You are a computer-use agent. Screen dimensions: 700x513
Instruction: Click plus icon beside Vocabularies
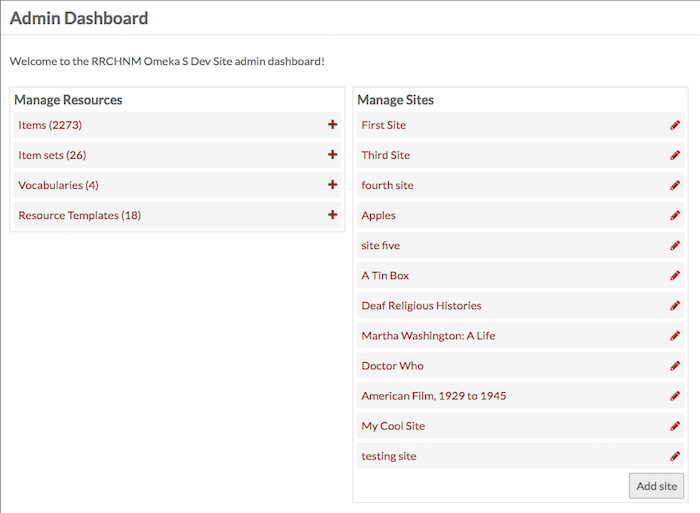(x=332, y=184)
